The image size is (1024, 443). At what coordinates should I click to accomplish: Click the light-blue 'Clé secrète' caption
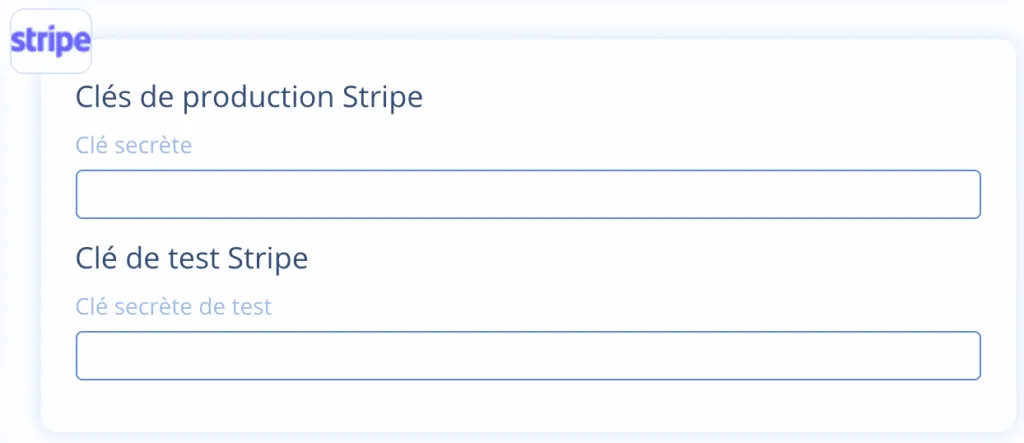(x=134, y=146)
